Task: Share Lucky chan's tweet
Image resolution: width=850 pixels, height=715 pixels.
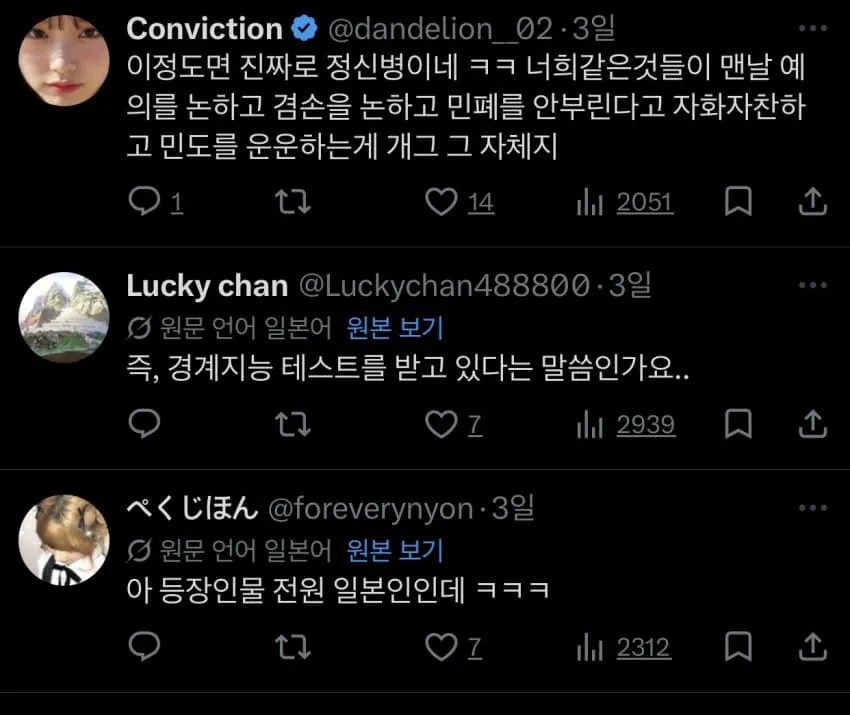Action: point(813,425)
